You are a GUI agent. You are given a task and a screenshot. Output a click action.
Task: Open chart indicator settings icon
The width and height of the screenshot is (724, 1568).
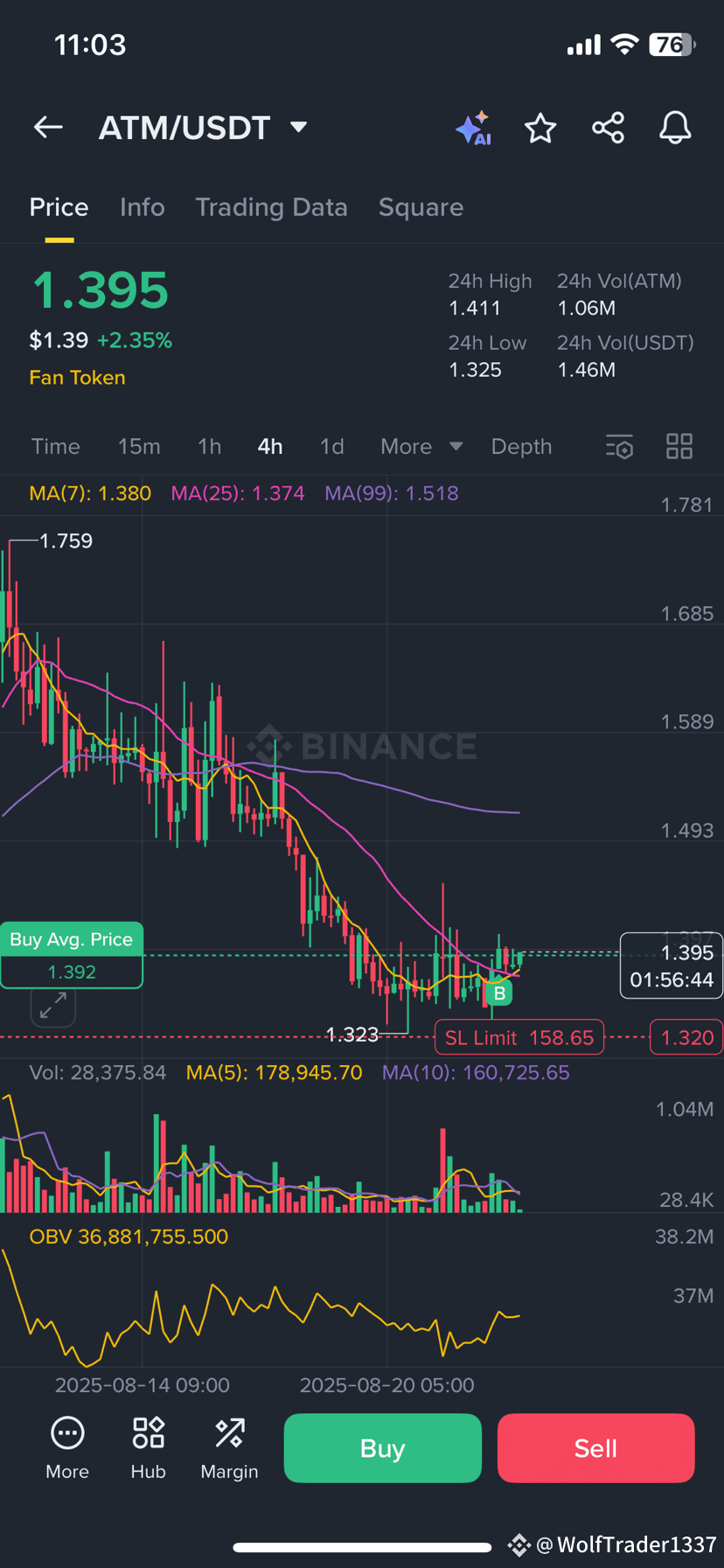click(619, 447)
